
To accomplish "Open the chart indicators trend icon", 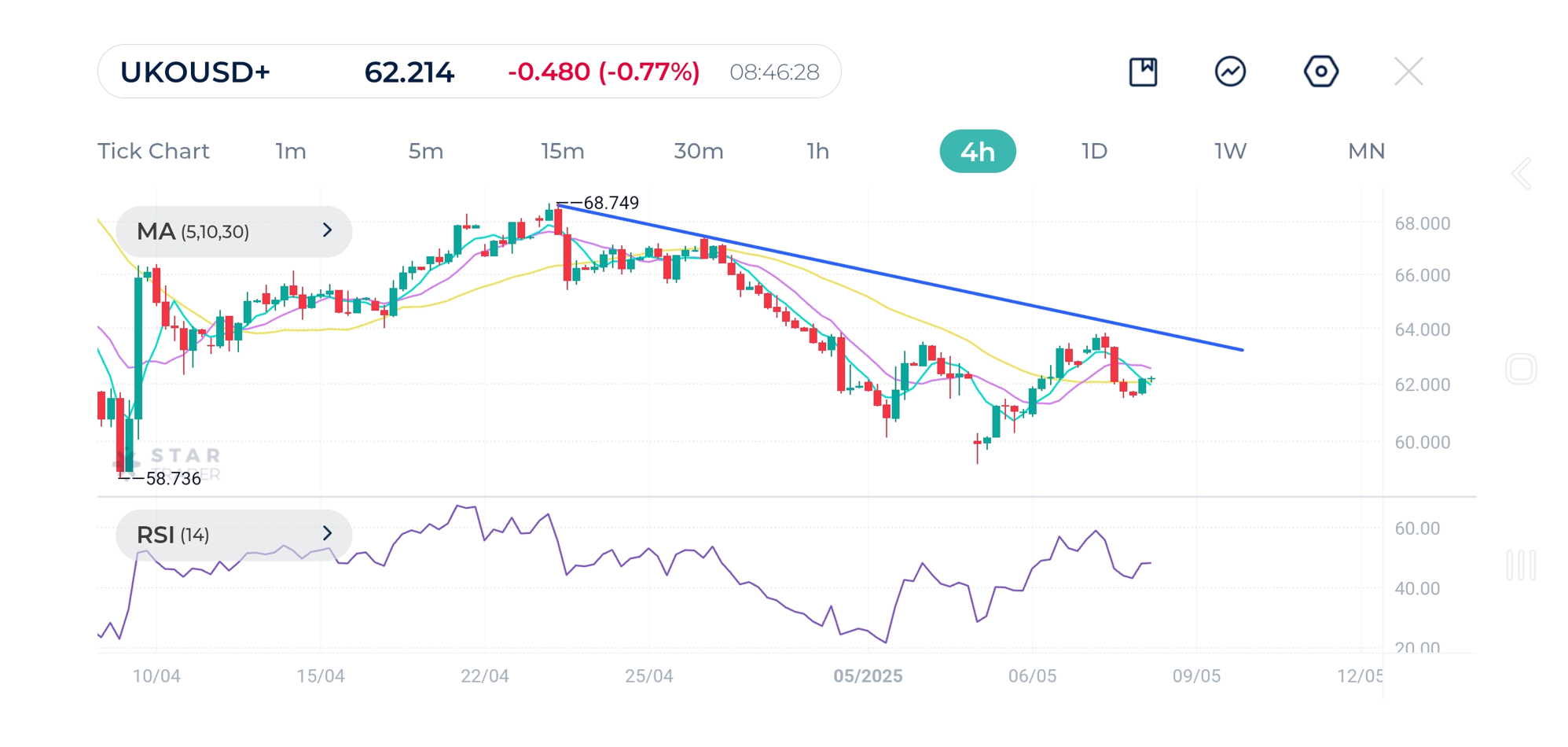I will click(1230, 72).
